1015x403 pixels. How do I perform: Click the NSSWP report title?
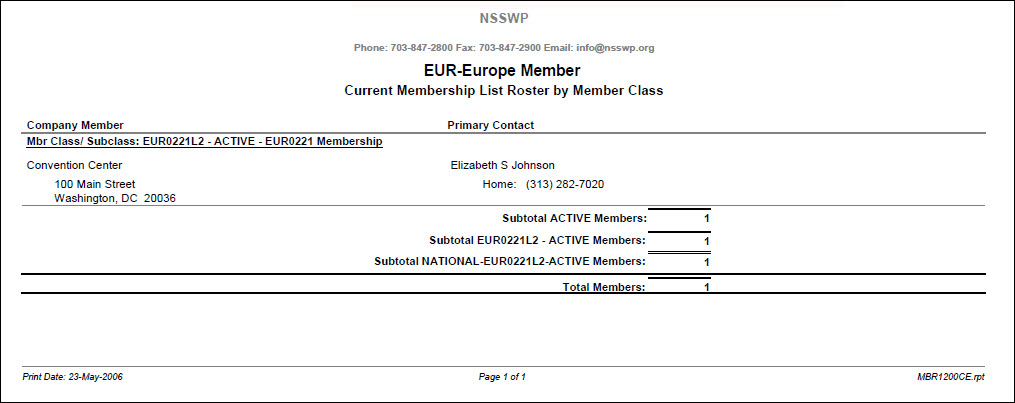[x=503, y=18]
